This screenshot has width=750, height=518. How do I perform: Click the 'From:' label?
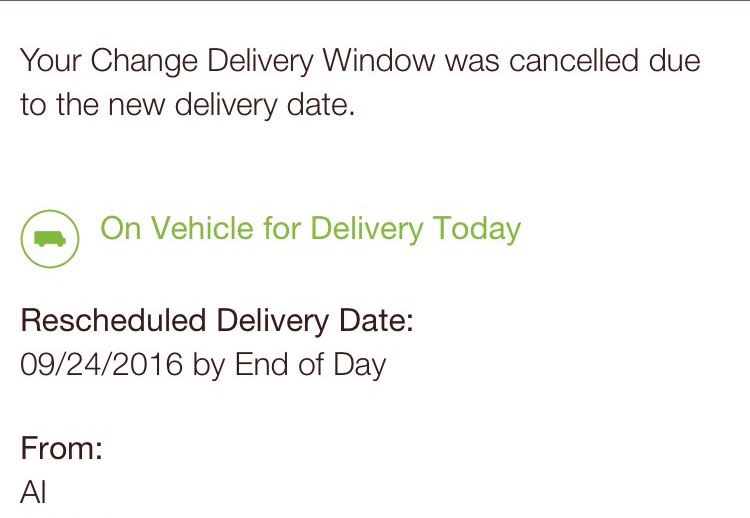click(x=61, y=449)
